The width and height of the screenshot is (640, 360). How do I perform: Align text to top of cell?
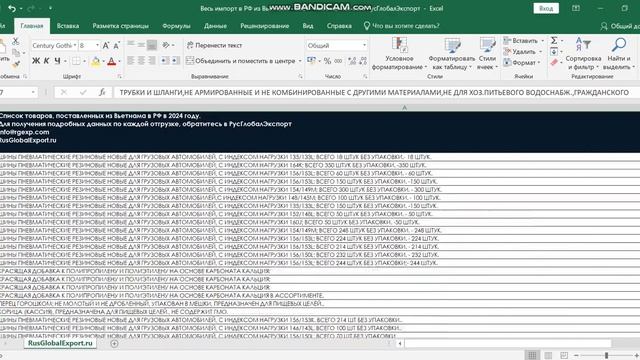pyautogui.click(x=131, y=44)
